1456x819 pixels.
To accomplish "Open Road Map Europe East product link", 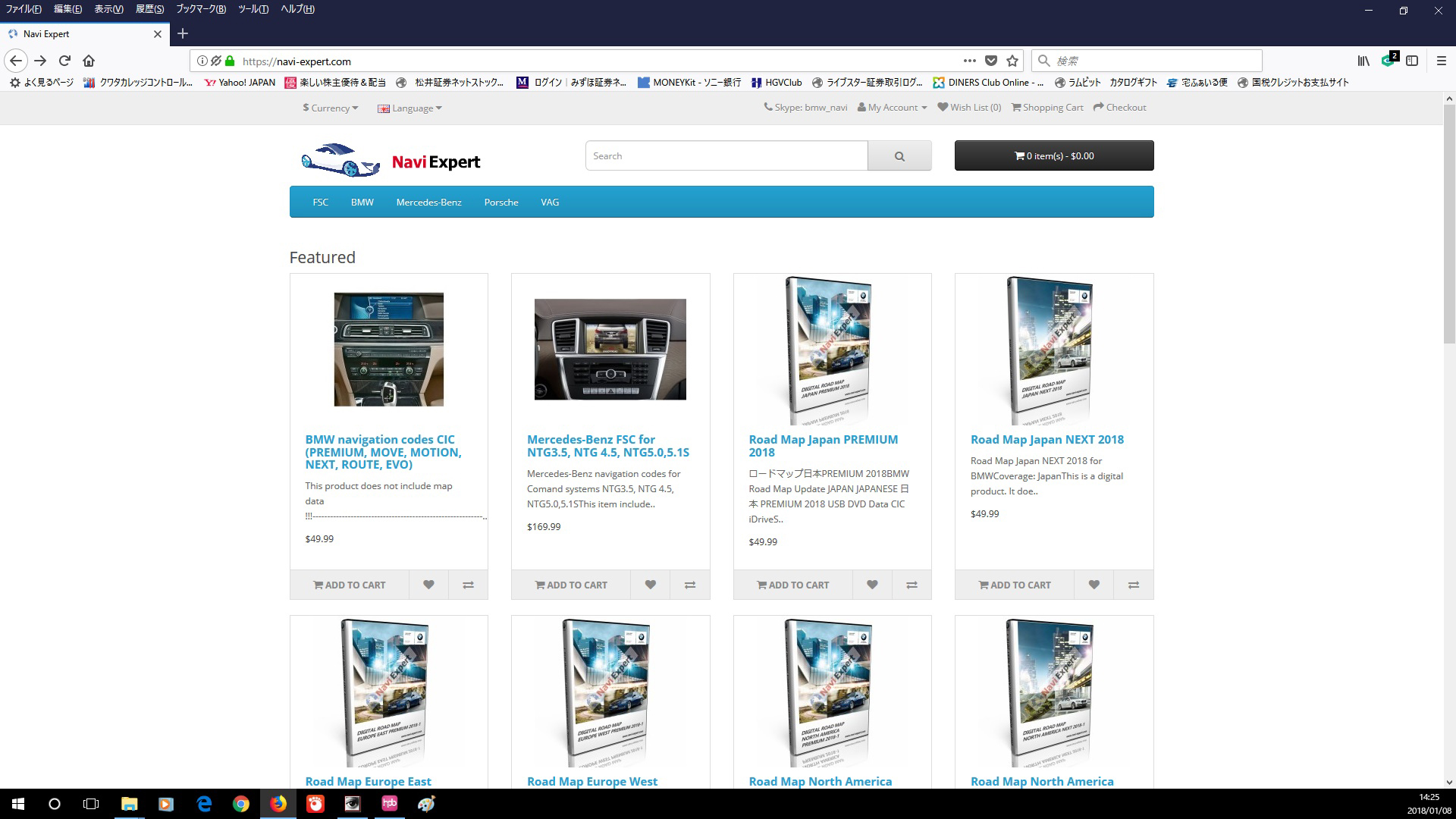I will (x=368, y=781).
